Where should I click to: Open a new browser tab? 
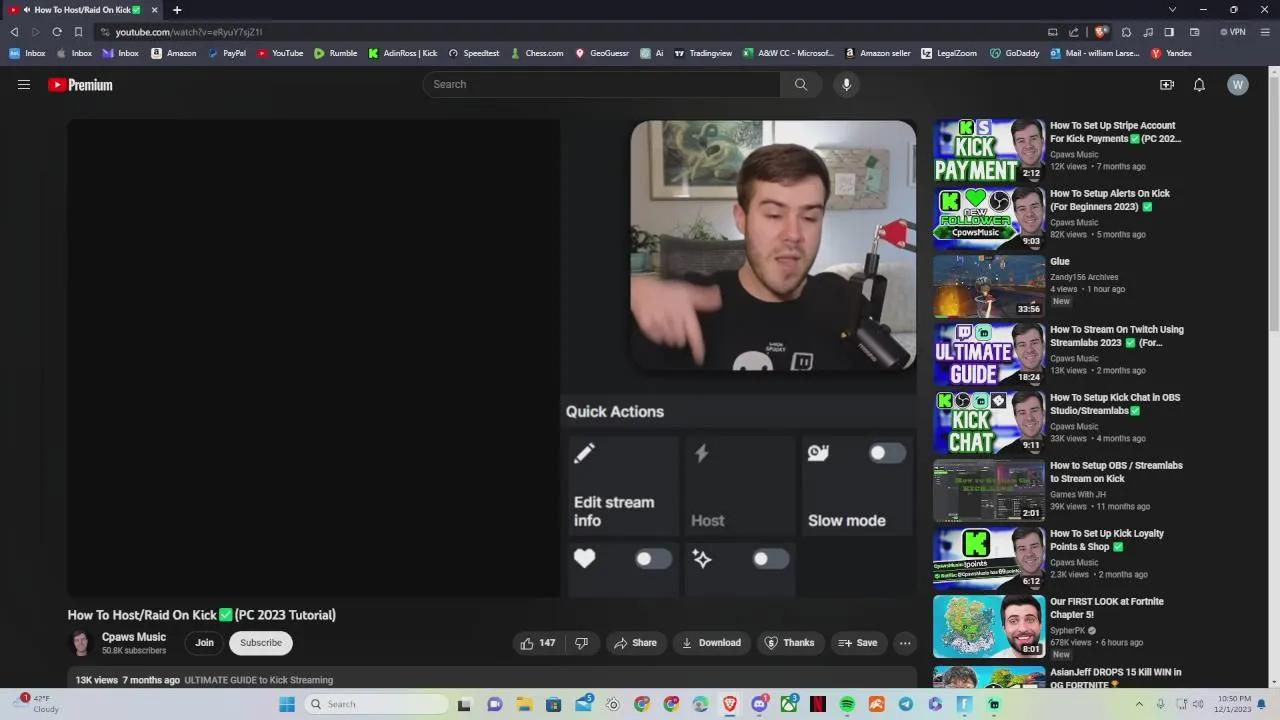(177, 10)
